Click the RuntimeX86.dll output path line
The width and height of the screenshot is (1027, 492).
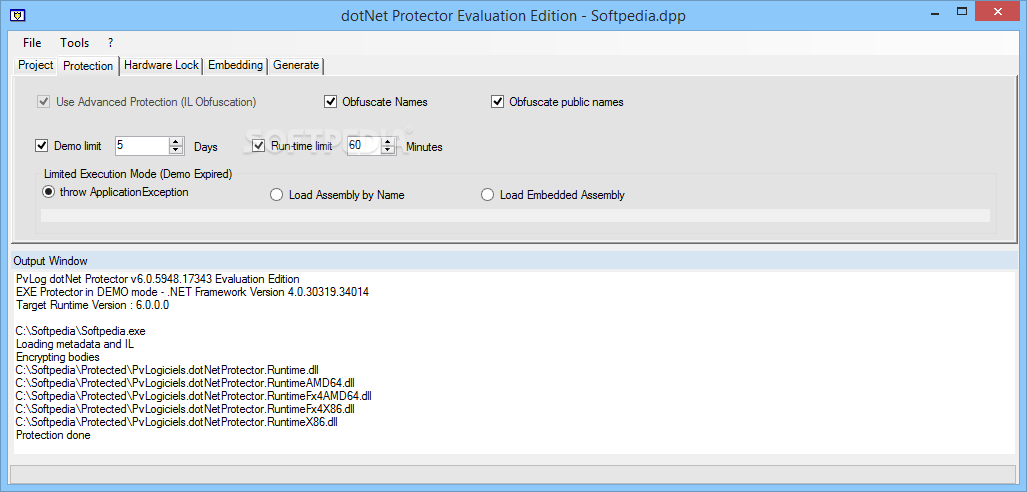coord(177,422)
